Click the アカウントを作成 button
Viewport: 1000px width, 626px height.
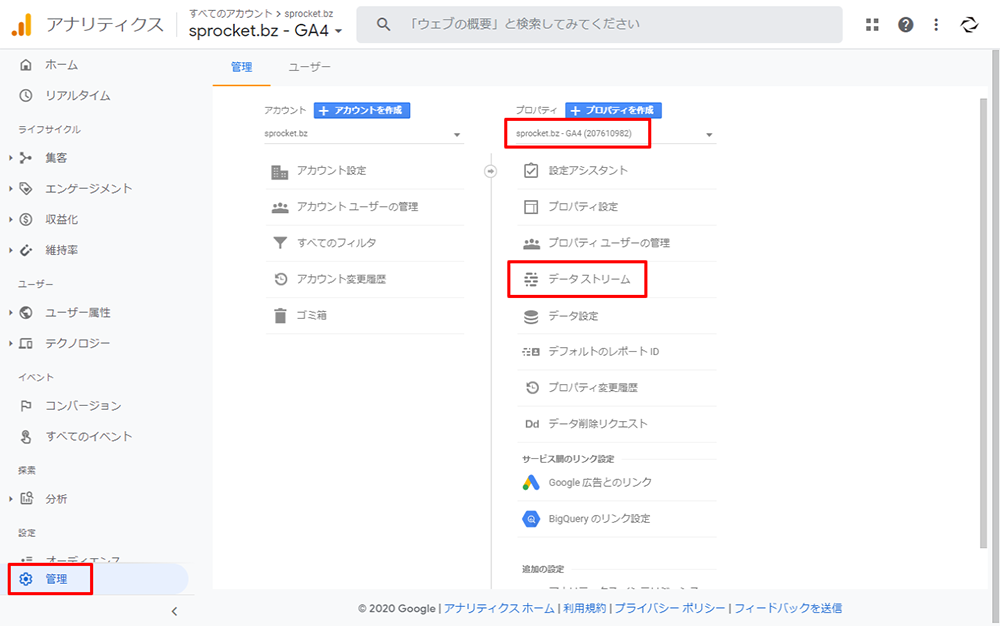coord(362,110)
